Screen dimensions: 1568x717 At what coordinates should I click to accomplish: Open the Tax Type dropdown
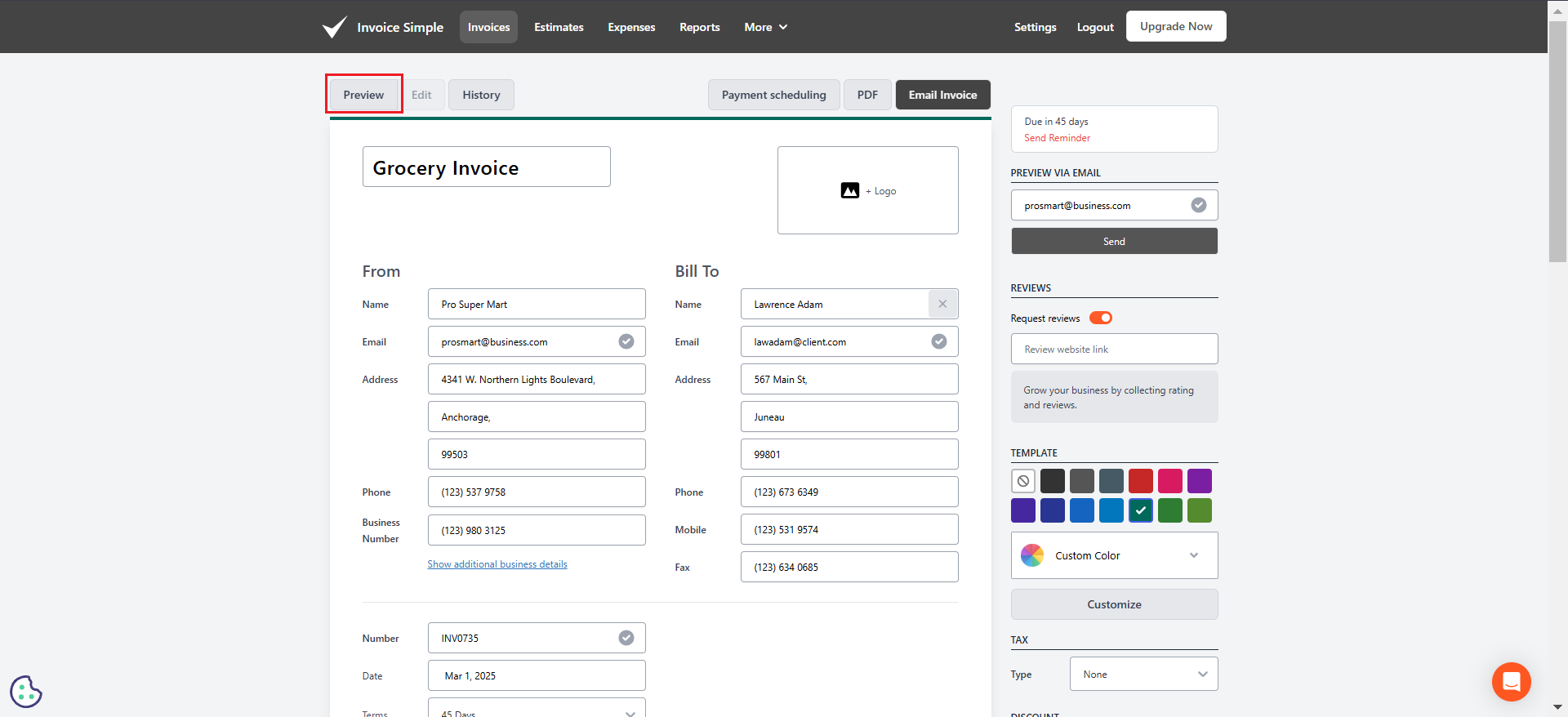coord(1143,674)
